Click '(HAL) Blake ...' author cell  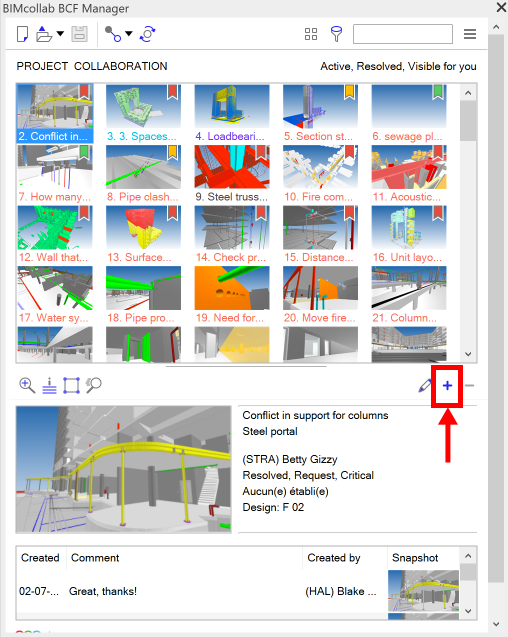click(341, 591)
